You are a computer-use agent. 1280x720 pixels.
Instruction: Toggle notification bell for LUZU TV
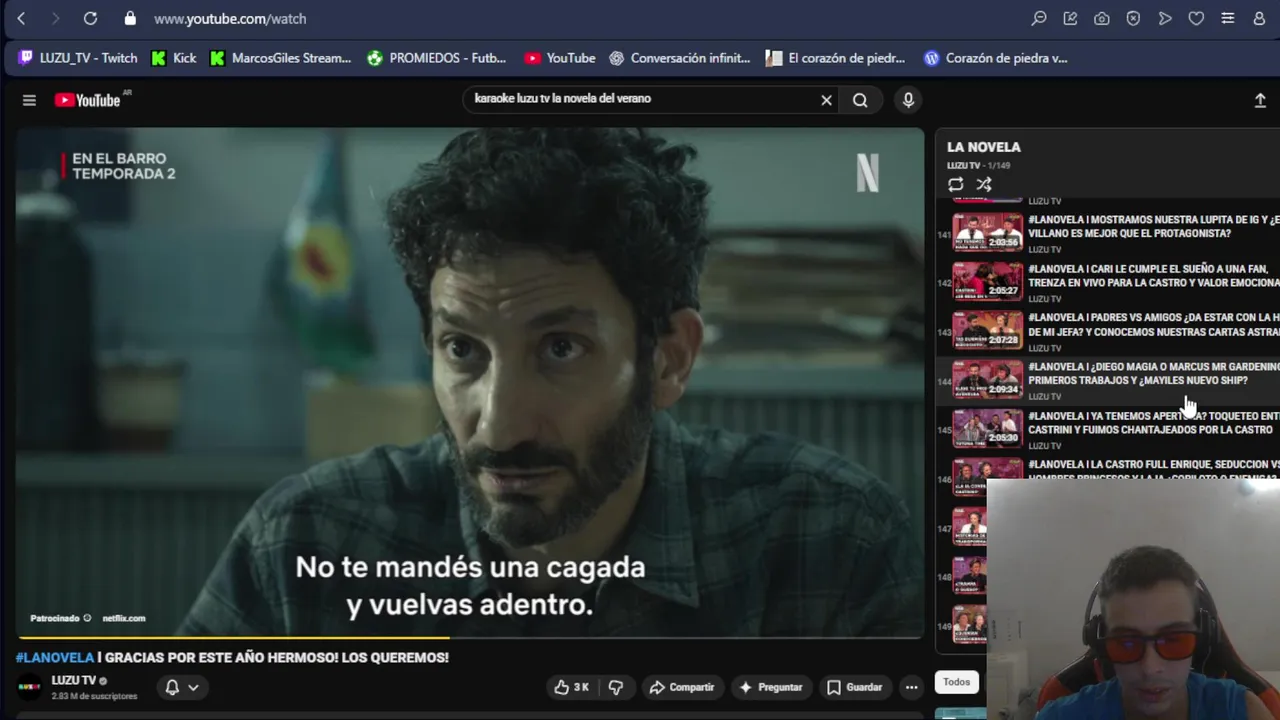pyautogui.click(x=172, y=687)
